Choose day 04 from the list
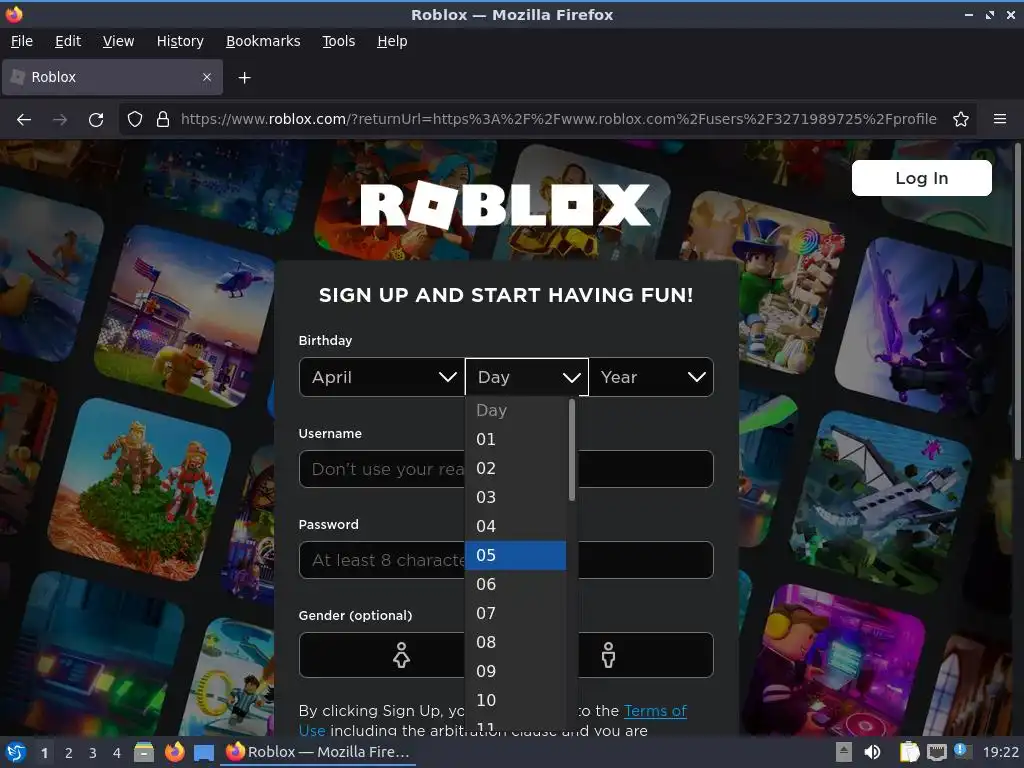 (515, 526)
